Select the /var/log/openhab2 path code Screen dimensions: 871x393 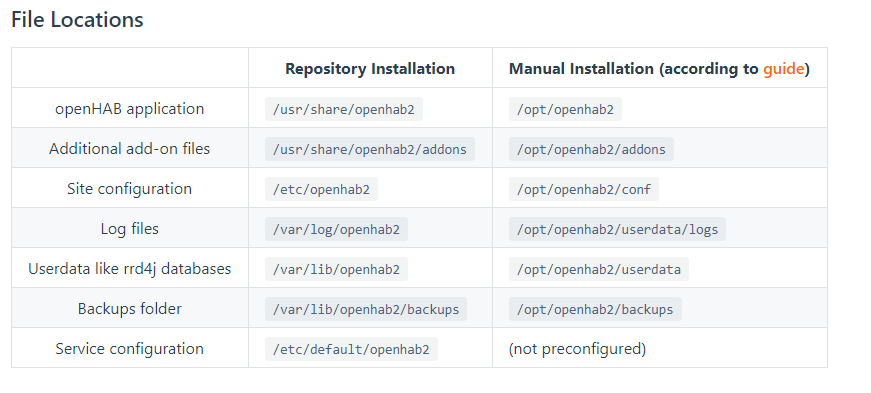[336, 229]
